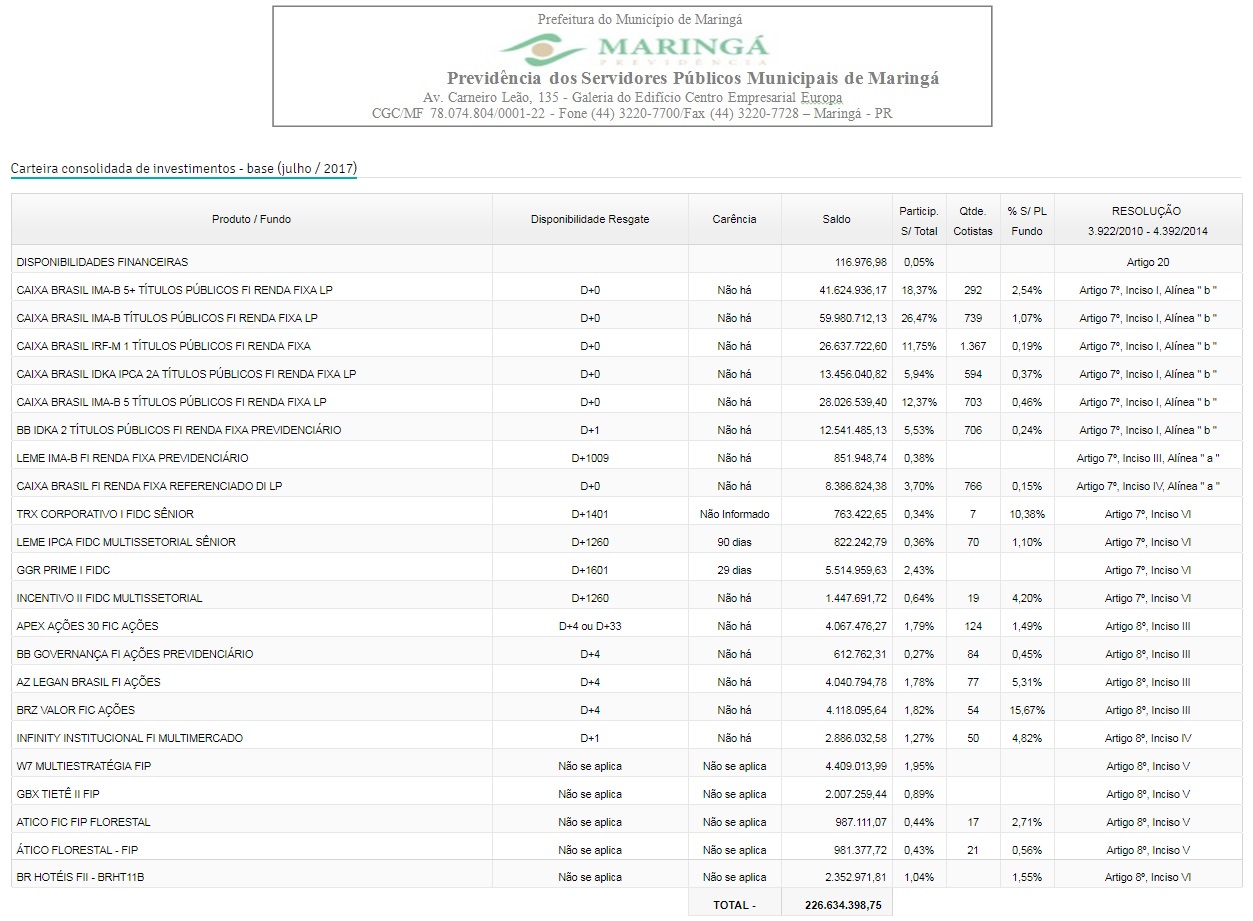Click the 'BRZ VALOR FIC AÇÕES' entry
The image size is (1253, 921).
coord(75,710)
